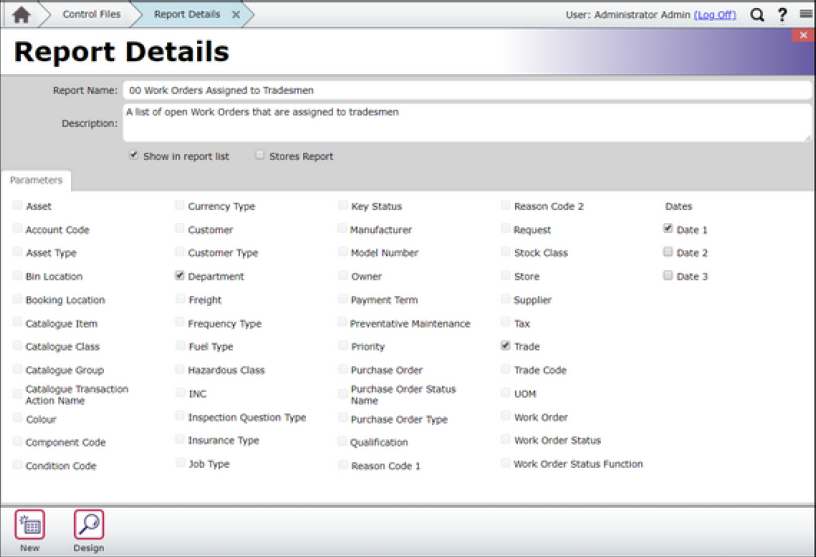Screen dimensions: 816x557
Task: Open the Design report icon
Action: point(88,525)
